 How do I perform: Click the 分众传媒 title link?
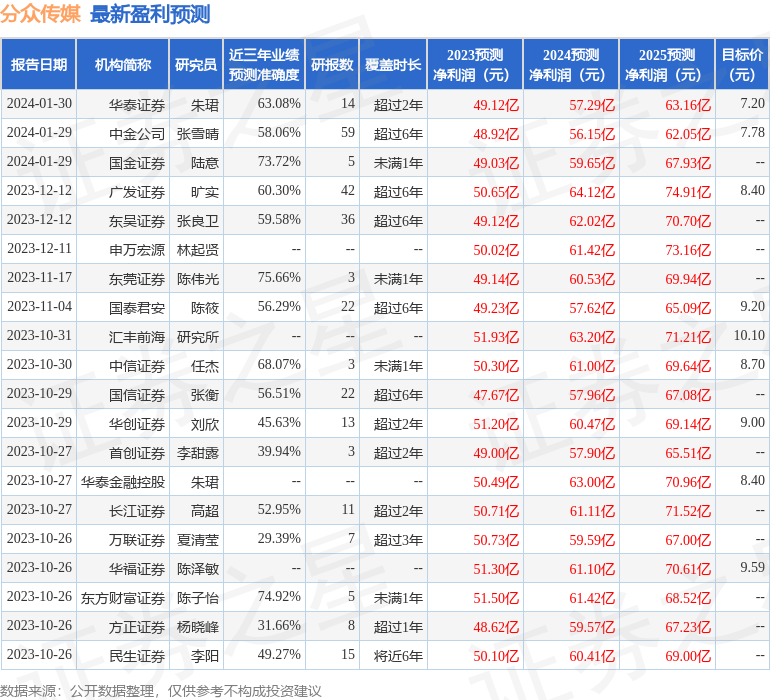42,14
